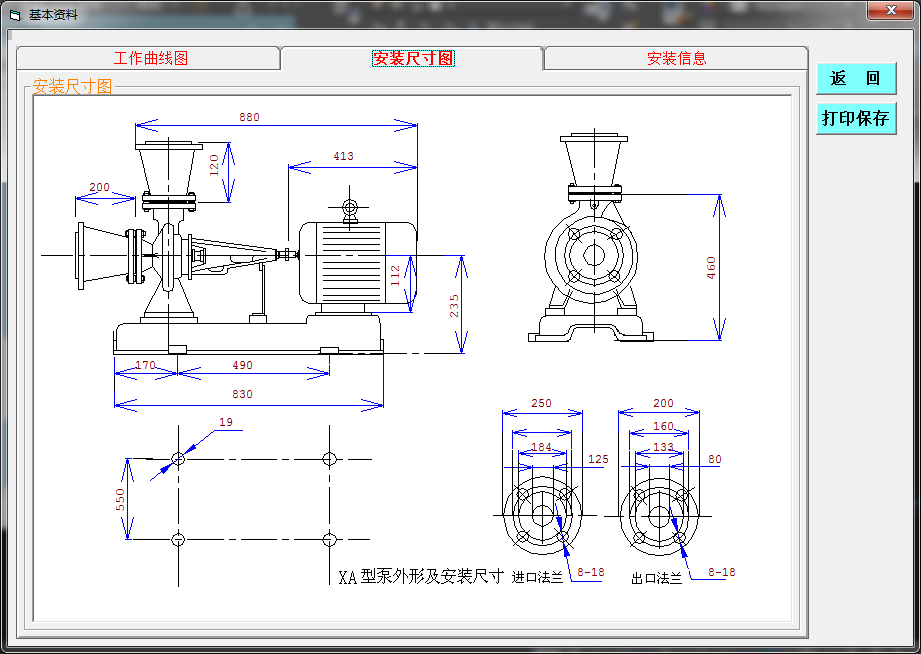Click the XA 型泵外形及安装尺寸 caption
This screenshot has width=921, height=654.
pos(421,576)
